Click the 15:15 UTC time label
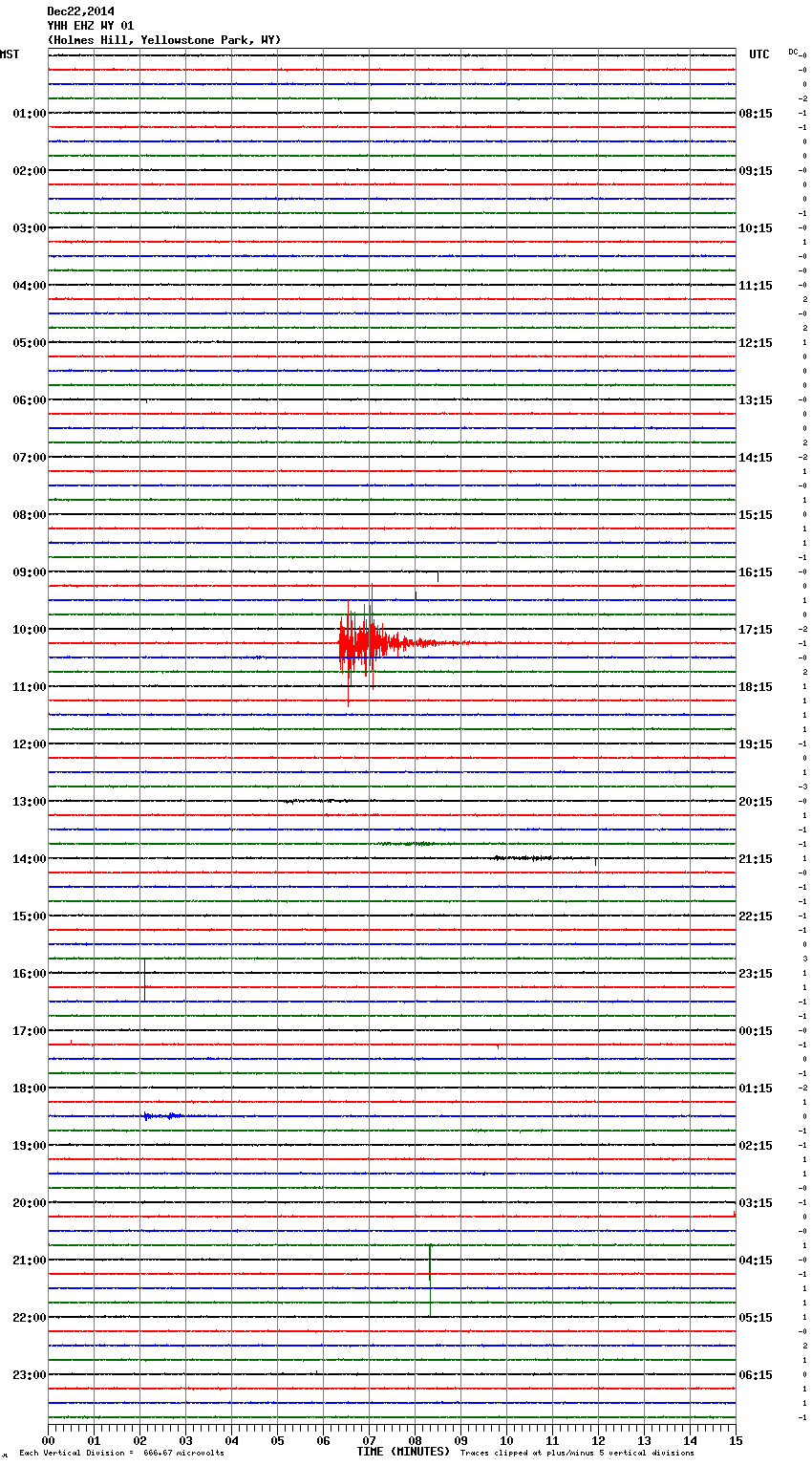812x1466 pixels. point(756,515)
